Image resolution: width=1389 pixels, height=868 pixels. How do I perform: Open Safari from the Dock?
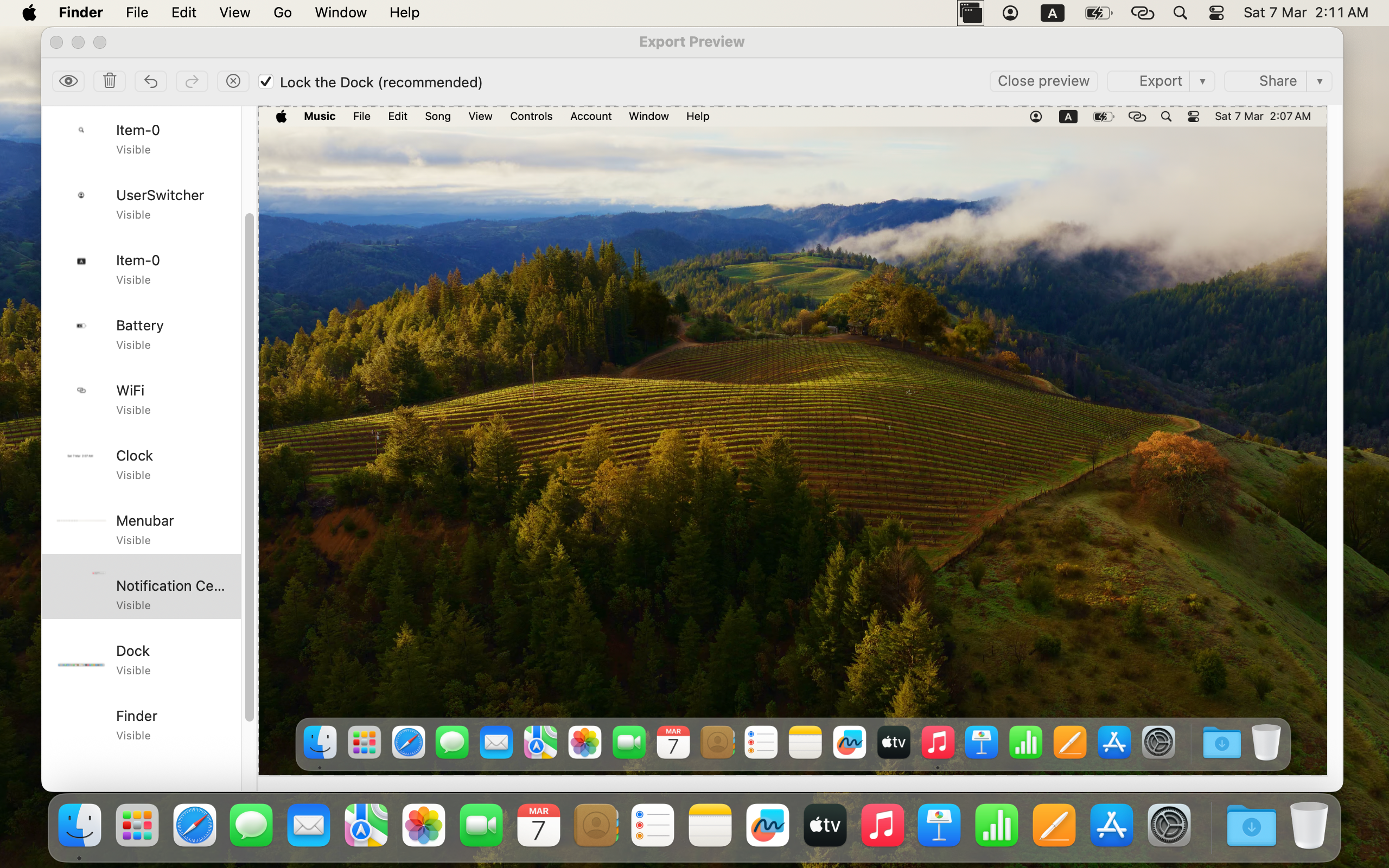[195, 826]
